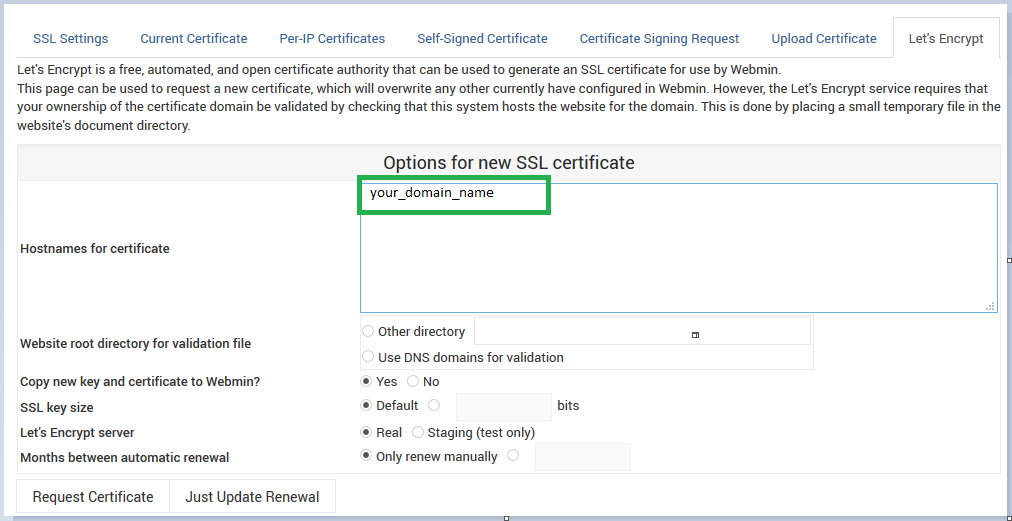Click the Months between automatic renewal label
This screenshot has width=1012, height=521.
point(125,458)
